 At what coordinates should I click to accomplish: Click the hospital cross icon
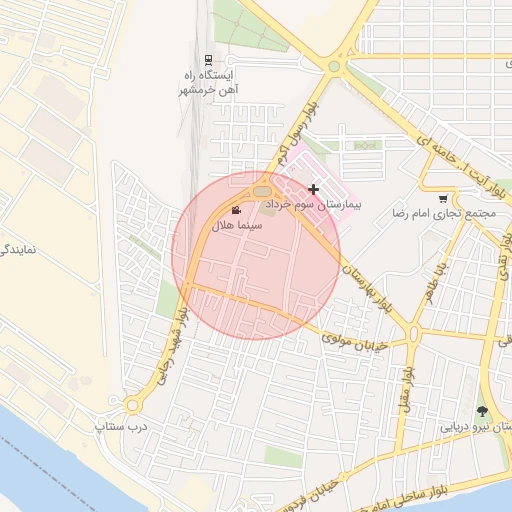coord(313,190)
